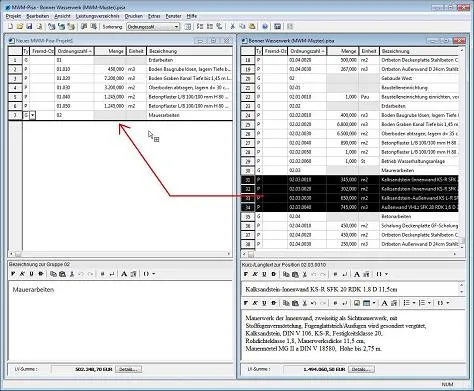
Task: Click the blue Help icon in main toolbar
Action: point(265,26)
